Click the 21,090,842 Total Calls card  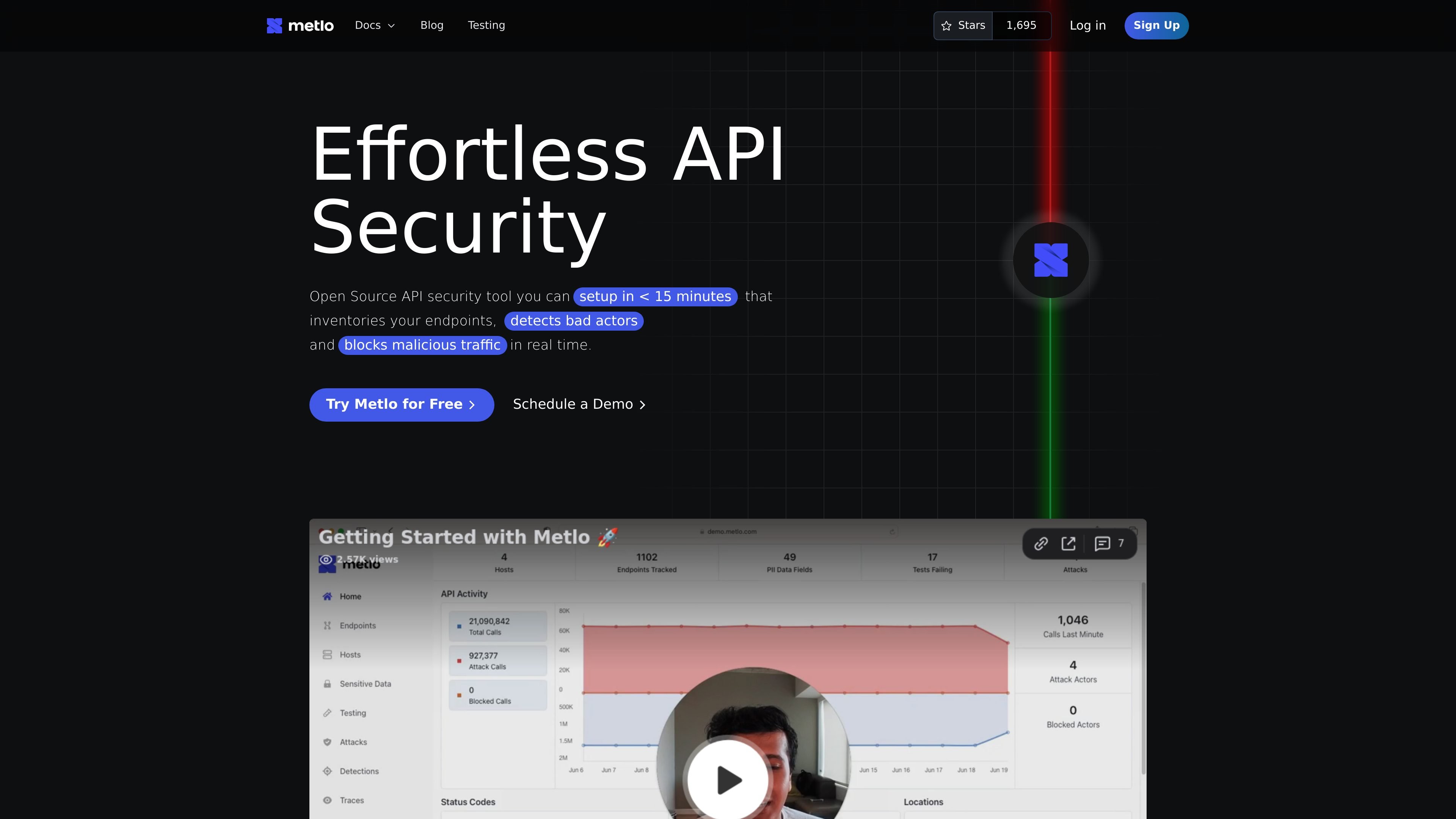pos(498,626)
